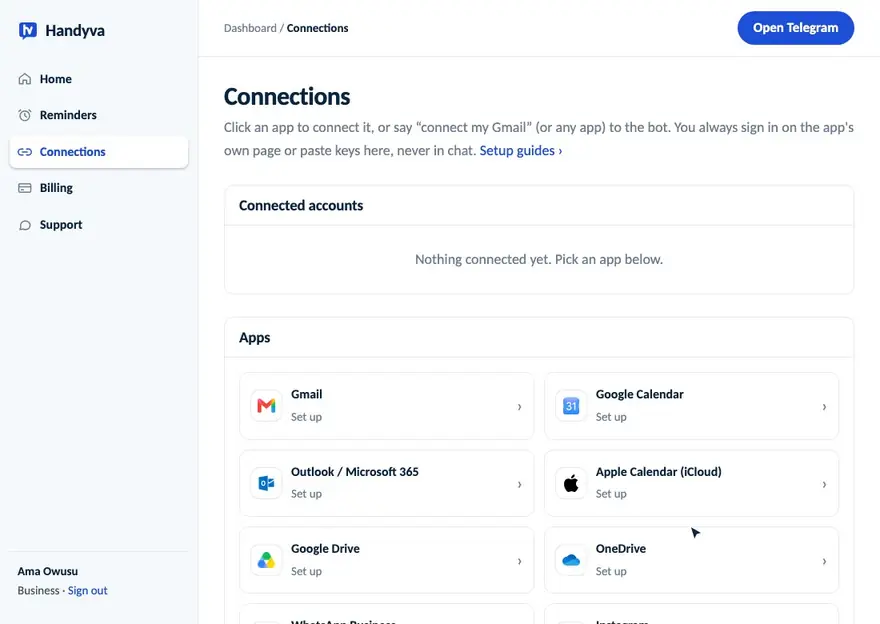Click the Connections breadcrumb text
Screen dimensions: 880x624
click(x=318, y=28)
